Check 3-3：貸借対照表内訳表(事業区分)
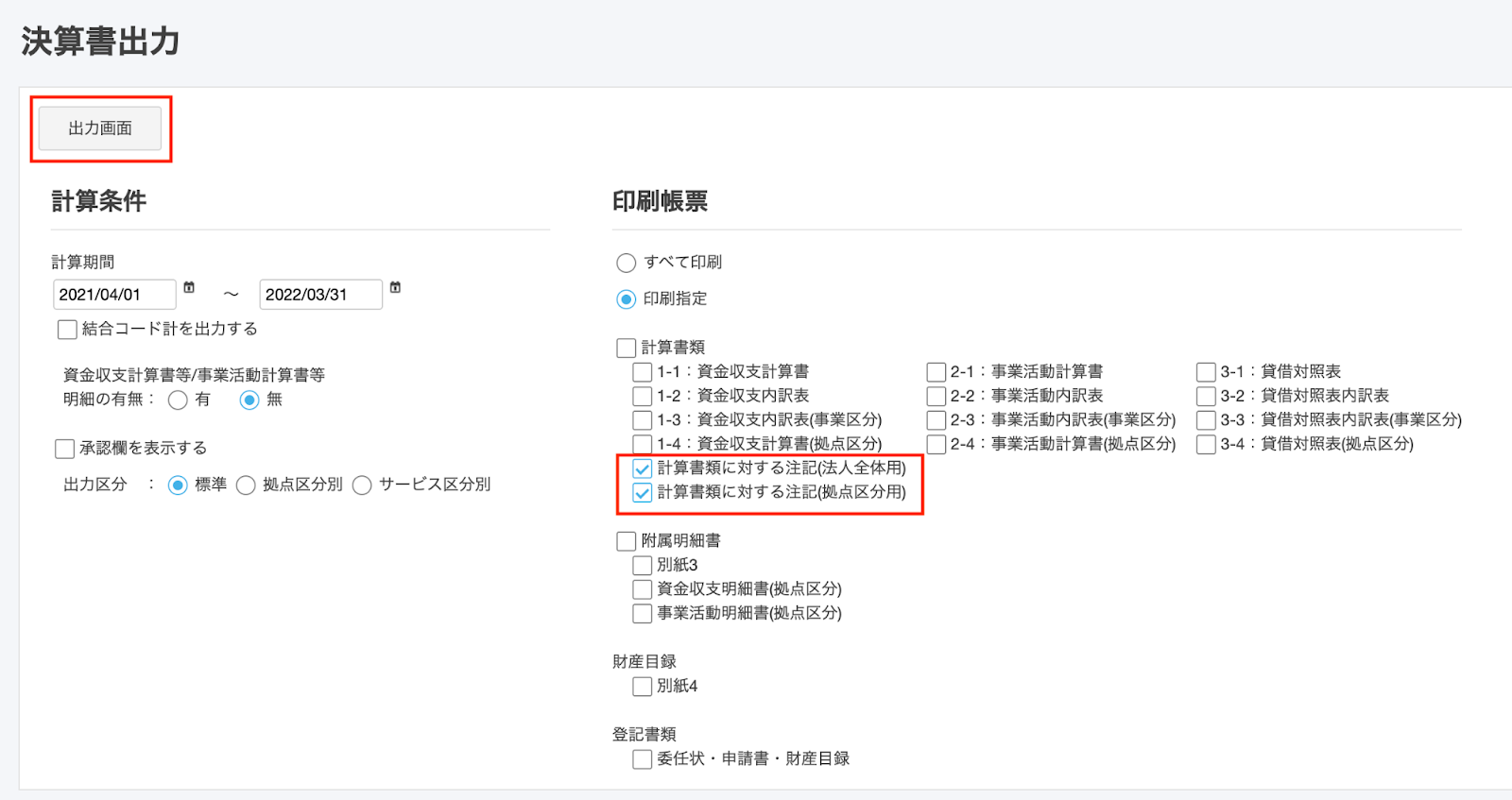The width and height of the screenshot is (1512, 800). pyautogui.click(x=1206, y=420)
